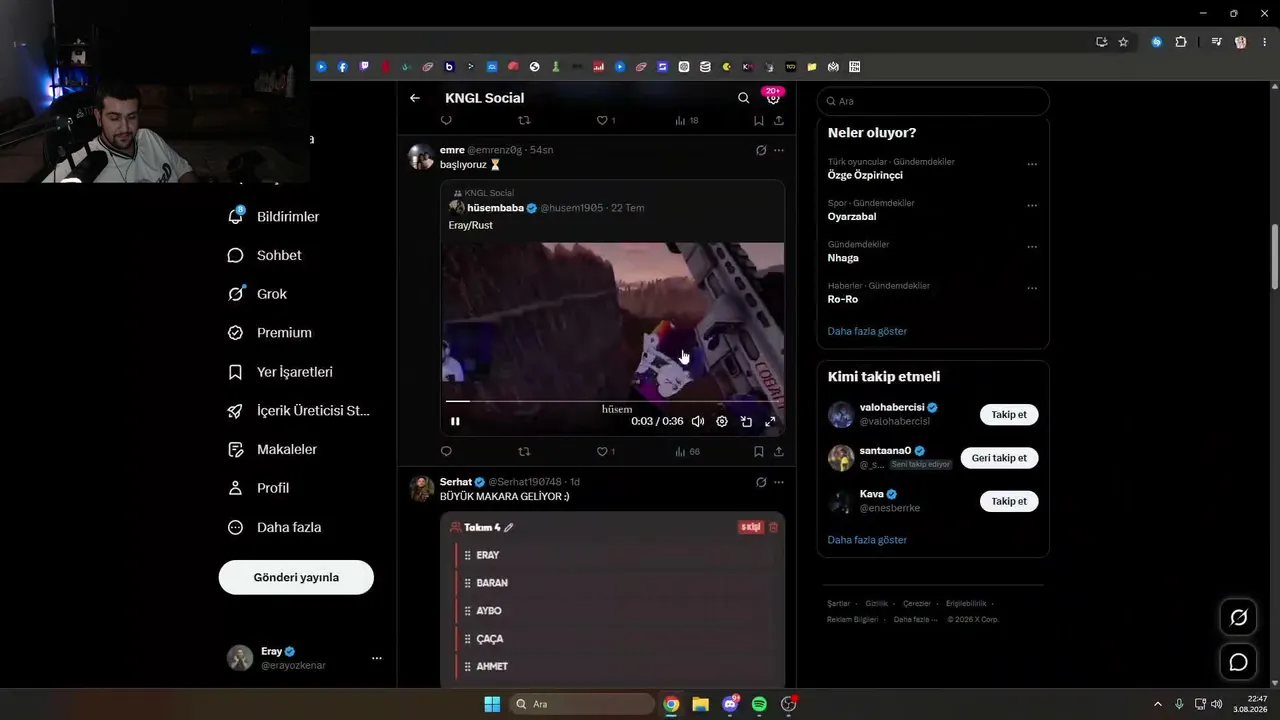The width and height of the screenshot is (1280, 720).
Task: Mute the video with the speaker icon
Action: pos(698,422)
